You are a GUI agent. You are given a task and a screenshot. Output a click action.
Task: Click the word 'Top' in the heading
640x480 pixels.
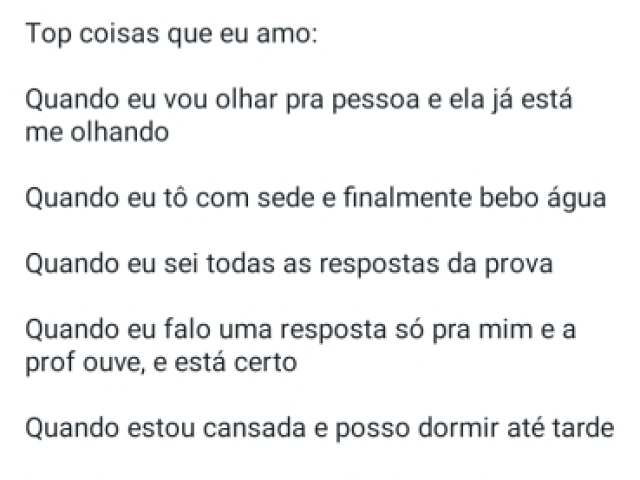(48, 34)
